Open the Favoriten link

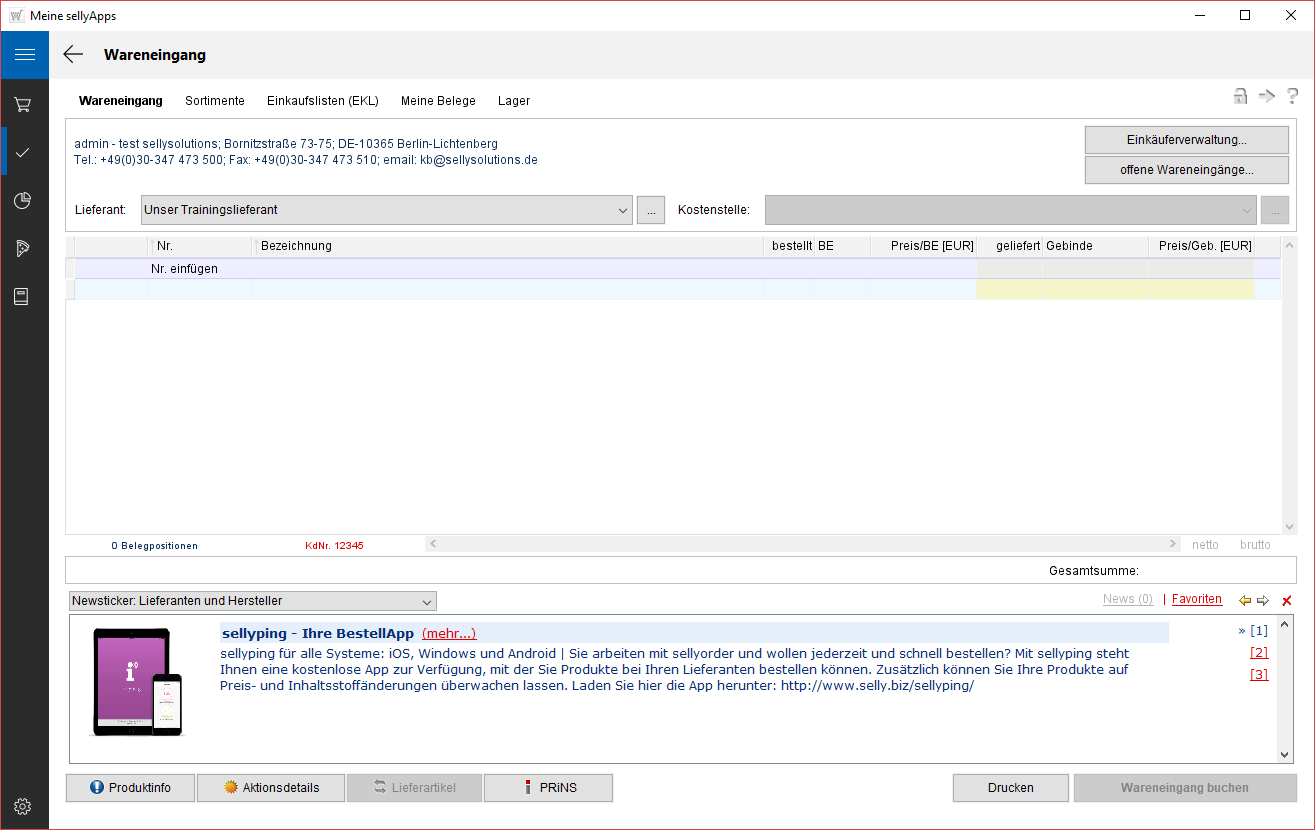point(1196,599)
